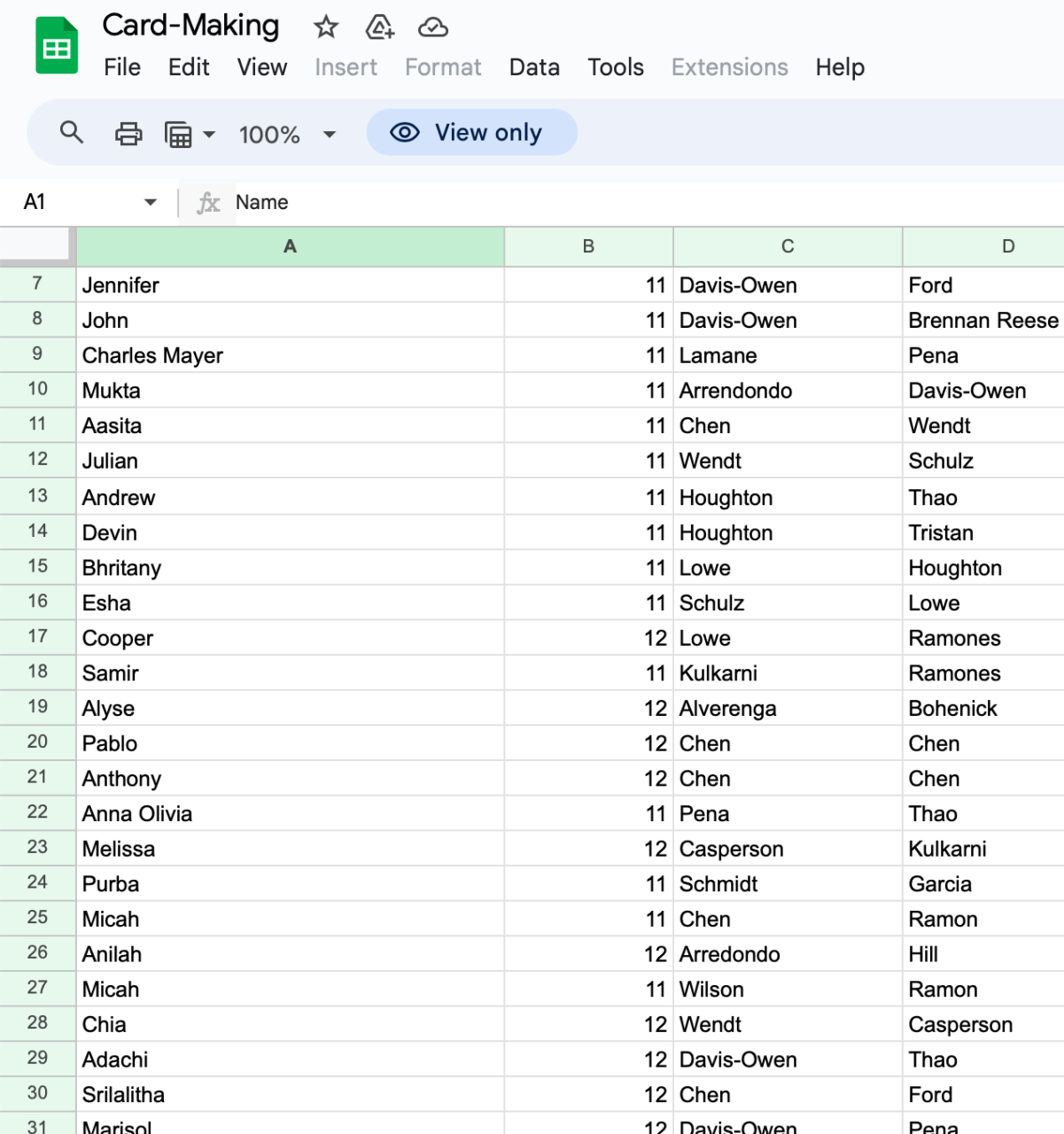Click the cell containing Charles Mayer
The height and width of the screenshot is (1134, 1064).
point(291,355)
